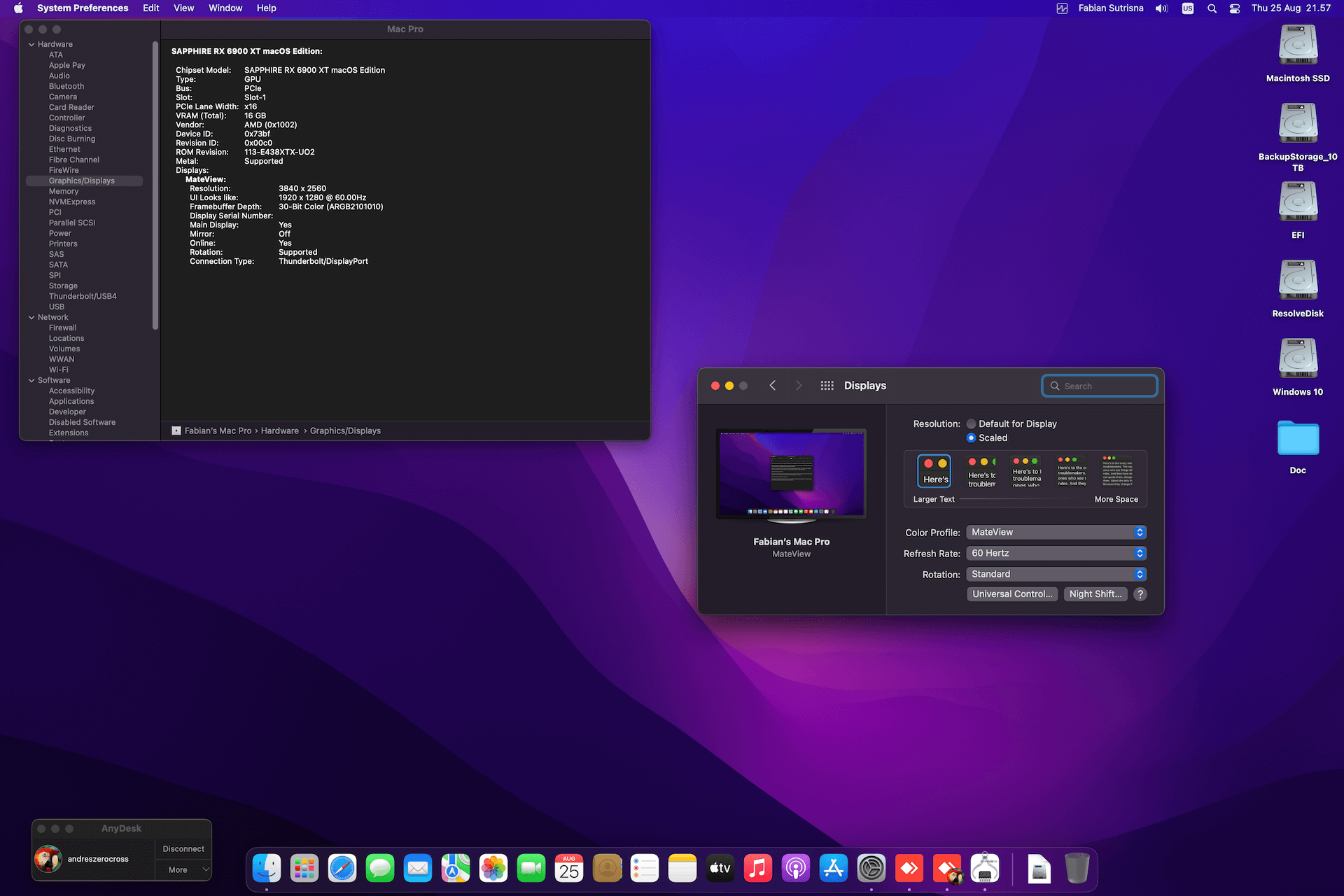1344x896 pixels.
Task: Click the Night Shift button
Action: (x=1094, y=594)
